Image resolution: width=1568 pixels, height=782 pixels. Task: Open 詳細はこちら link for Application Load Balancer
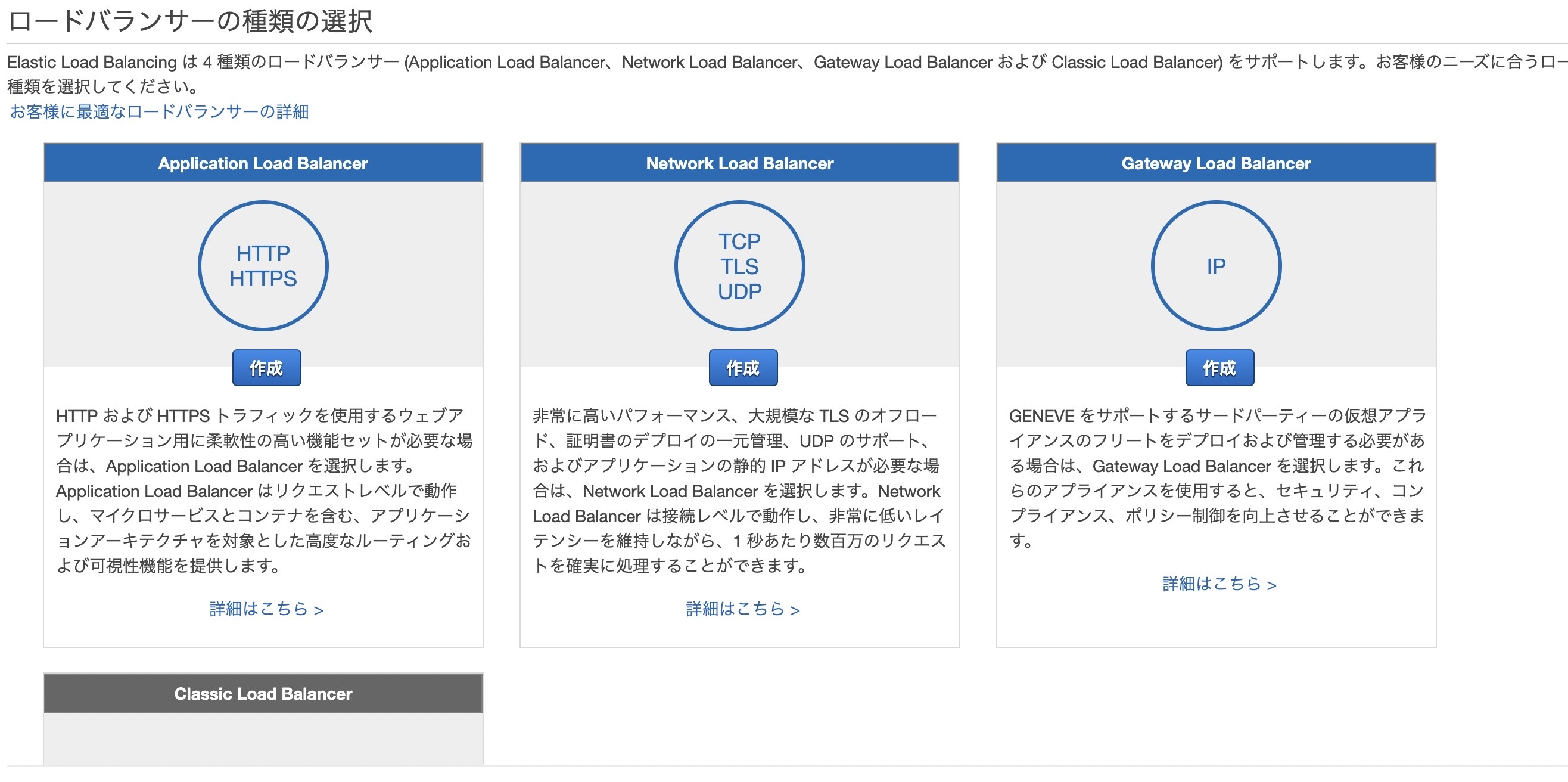pos(266,609)
